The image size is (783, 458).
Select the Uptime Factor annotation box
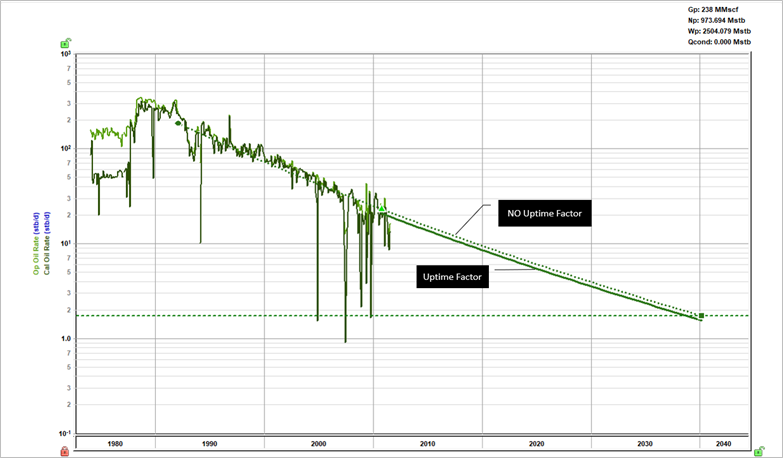click(452, 277)
